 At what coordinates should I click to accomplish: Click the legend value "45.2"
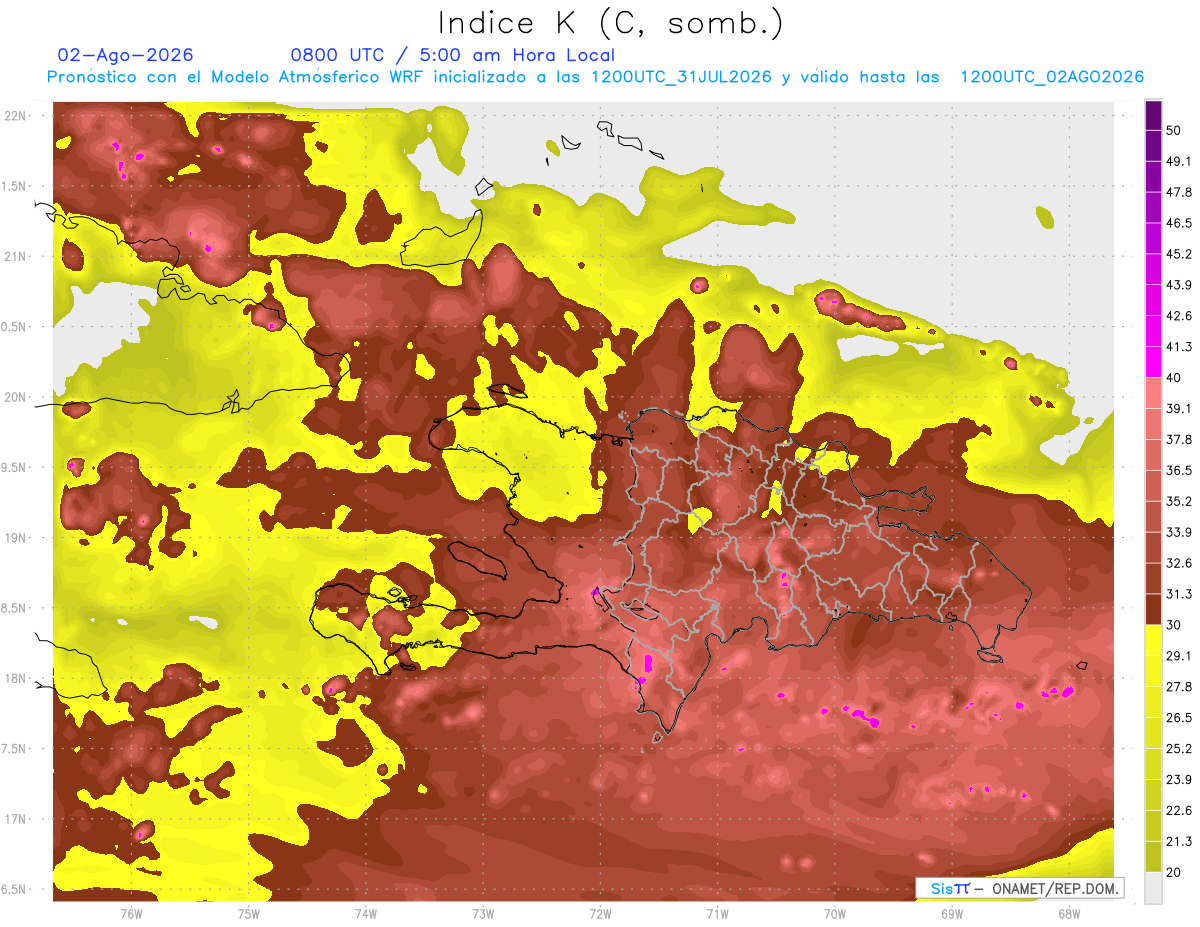coord(1178,254)
